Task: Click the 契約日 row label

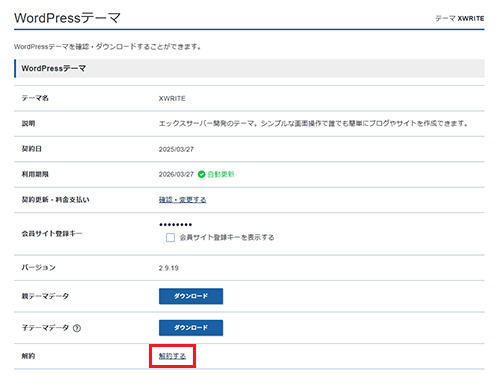Action: click(x=32, y=149)
